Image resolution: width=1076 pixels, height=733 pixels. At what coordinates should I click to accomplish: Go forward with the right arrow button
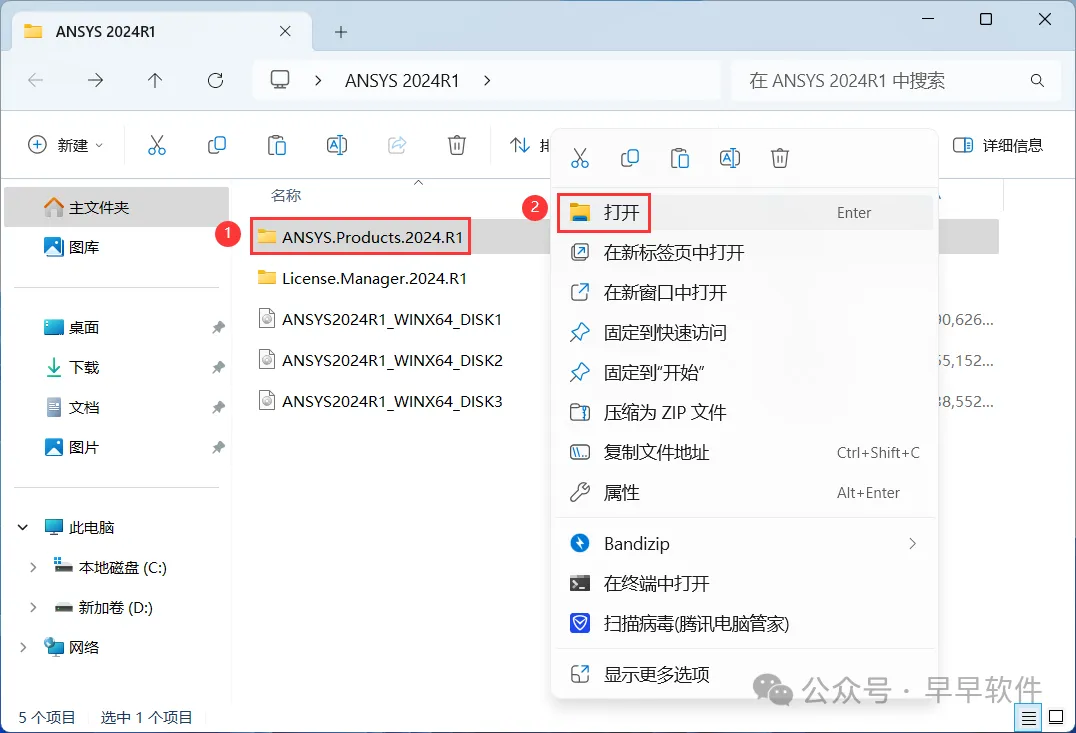pos(95,80)
